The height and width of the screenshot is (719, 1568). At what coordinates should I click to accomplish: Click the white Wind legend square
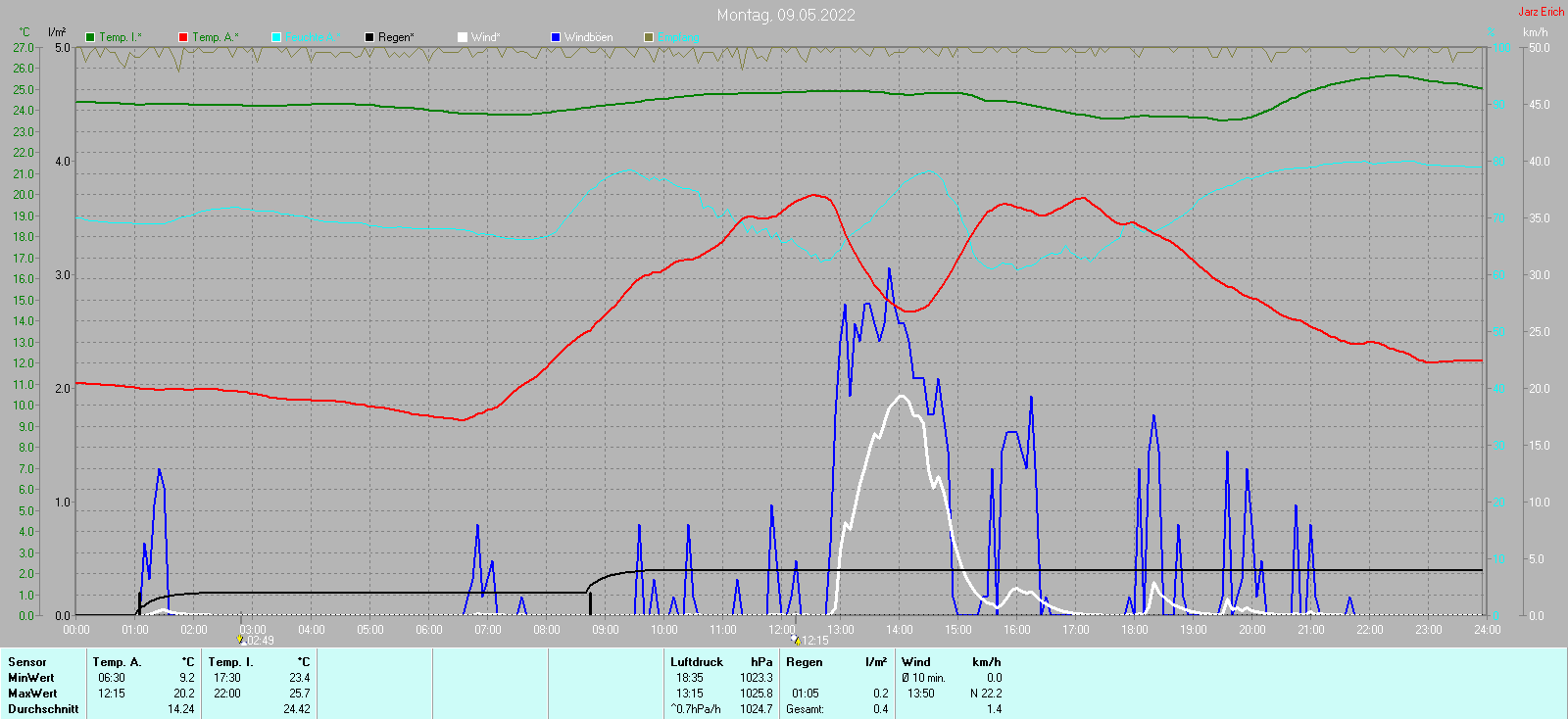pyautogui.click(x=463, y=37)
